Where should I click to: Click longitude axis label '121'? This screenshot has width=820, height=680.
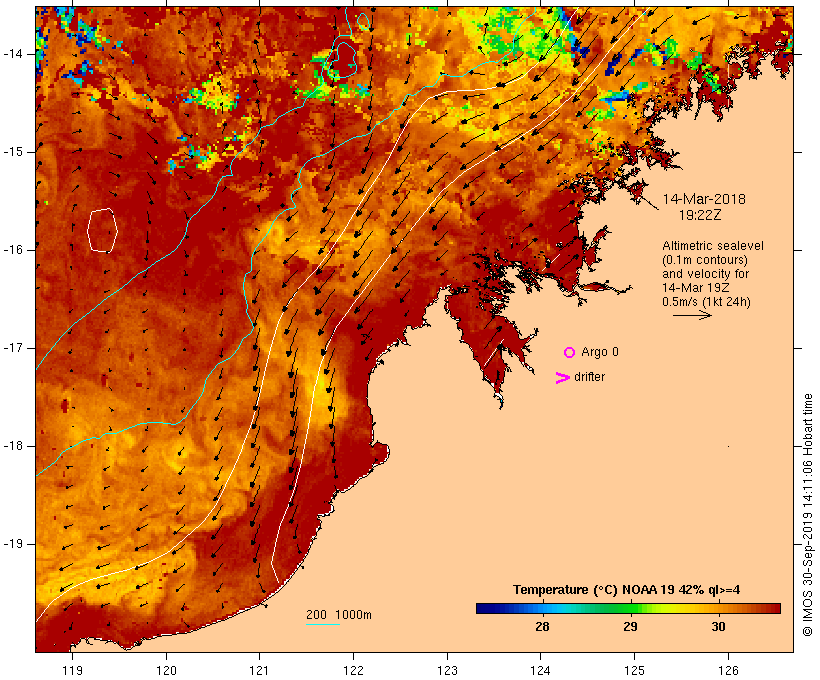[259, 670]
